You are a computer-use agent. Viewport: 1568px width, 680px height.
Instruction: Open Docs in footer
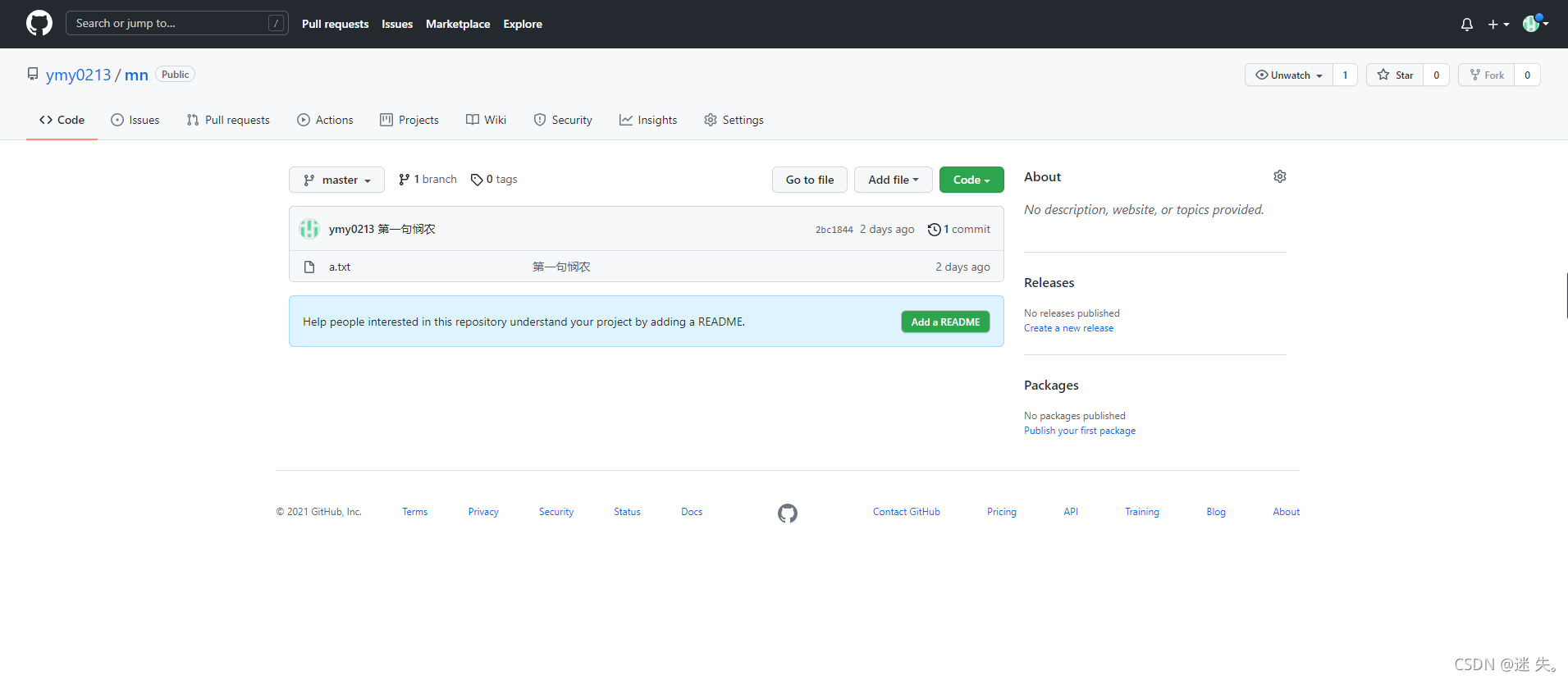692,512
